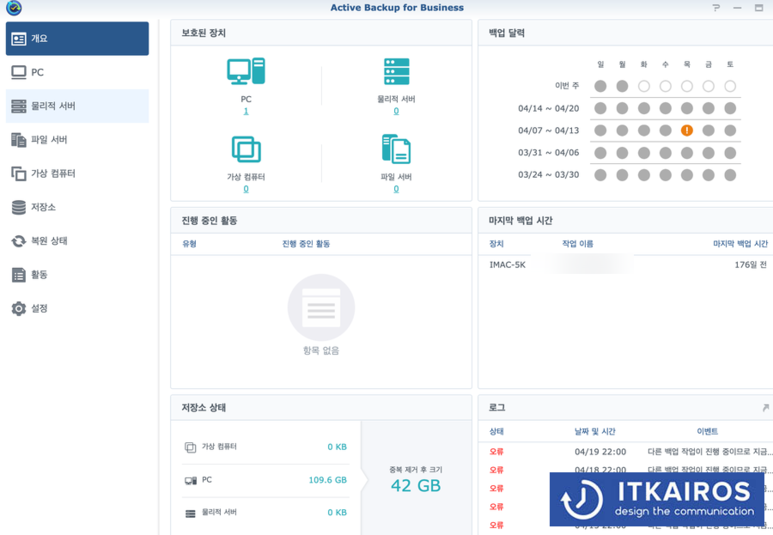Open the PC count link showing 1
773x535 pixels.
click(x=246, y=111)
